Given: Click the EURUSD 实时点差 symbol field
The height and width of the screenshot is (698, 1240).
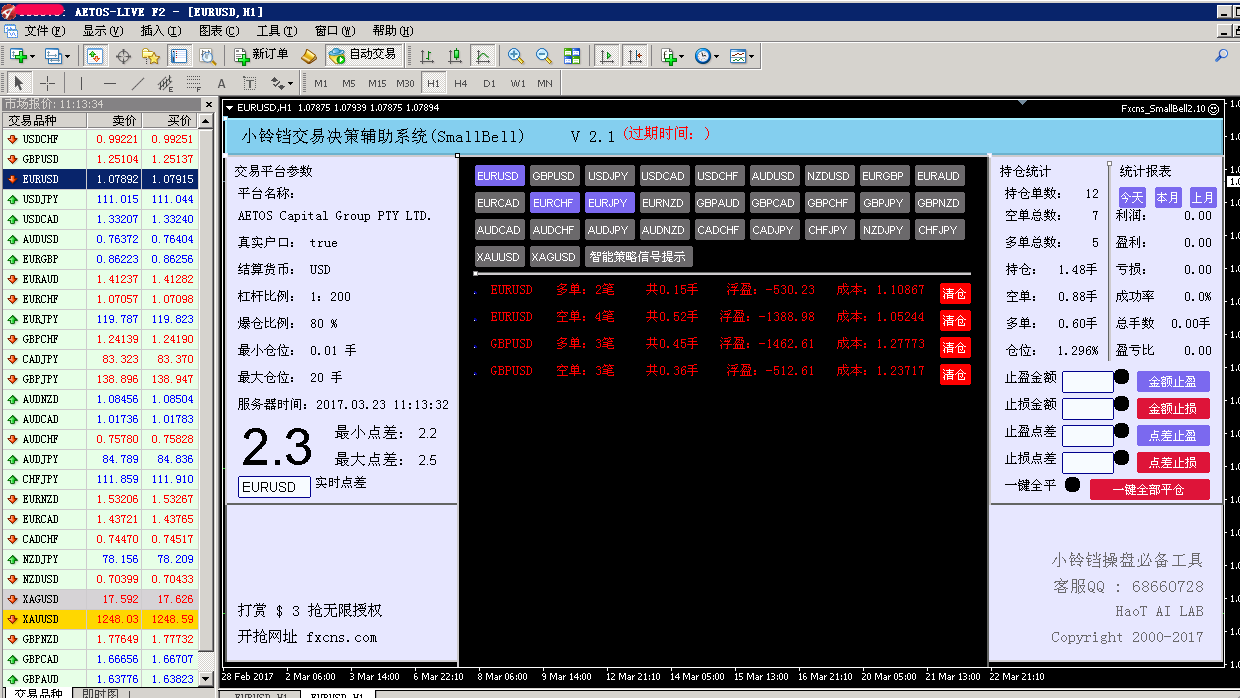Looking at the screenshot, I should (274, 487).
